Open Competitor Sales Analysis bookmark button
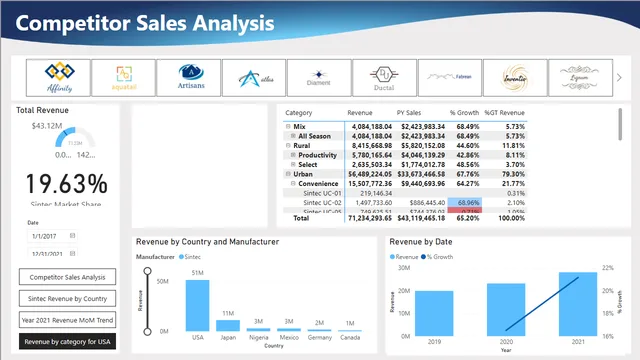This screenshot has width=640, height=360. [67, 277]
